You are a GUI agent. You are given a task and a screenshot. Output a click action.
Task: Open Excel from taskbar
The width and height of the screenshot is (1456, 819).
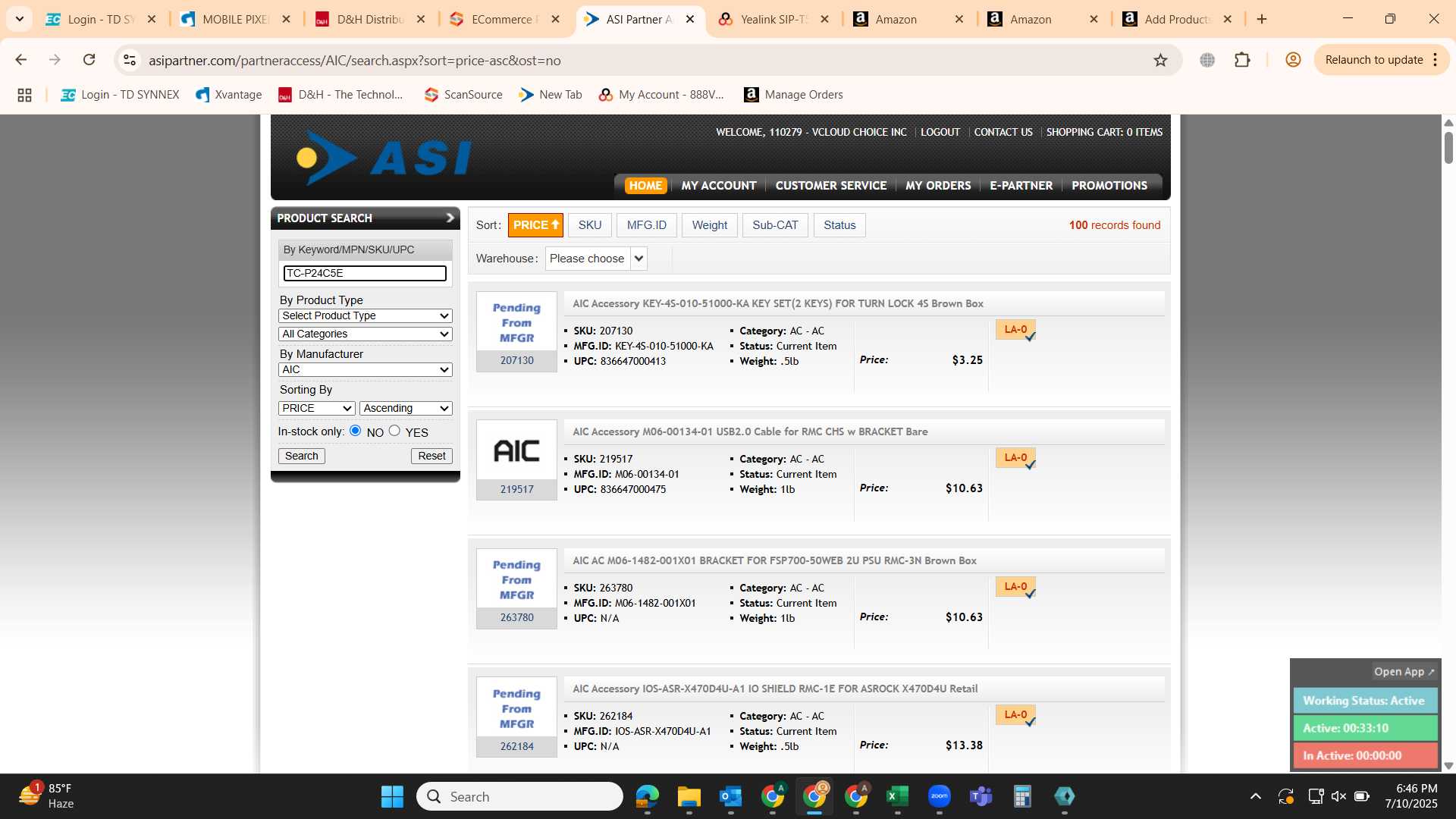(897, 796)
